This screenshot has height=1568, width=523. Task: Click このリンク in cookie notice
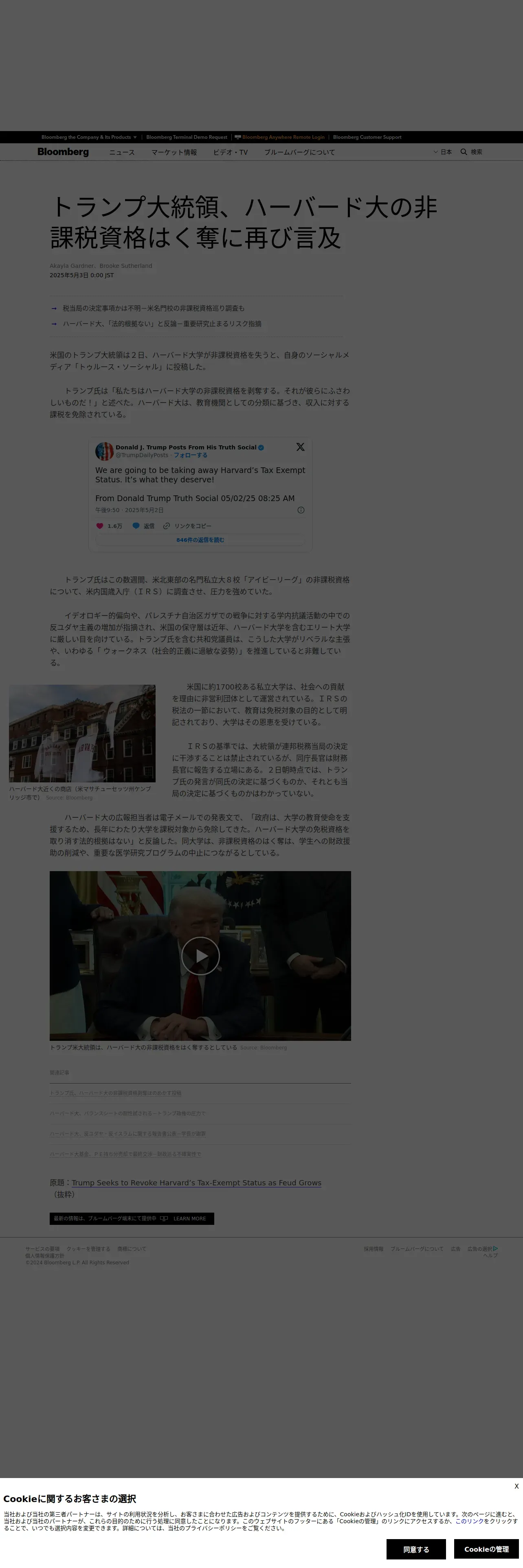[x=469, y=1521]
